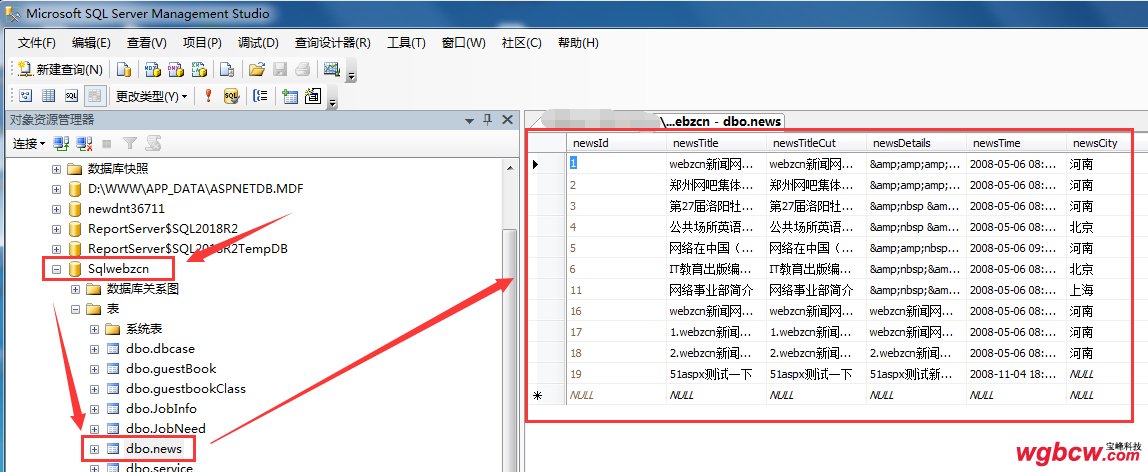Toggle the auto-hide pin on Object Explorer

(487, 120)
